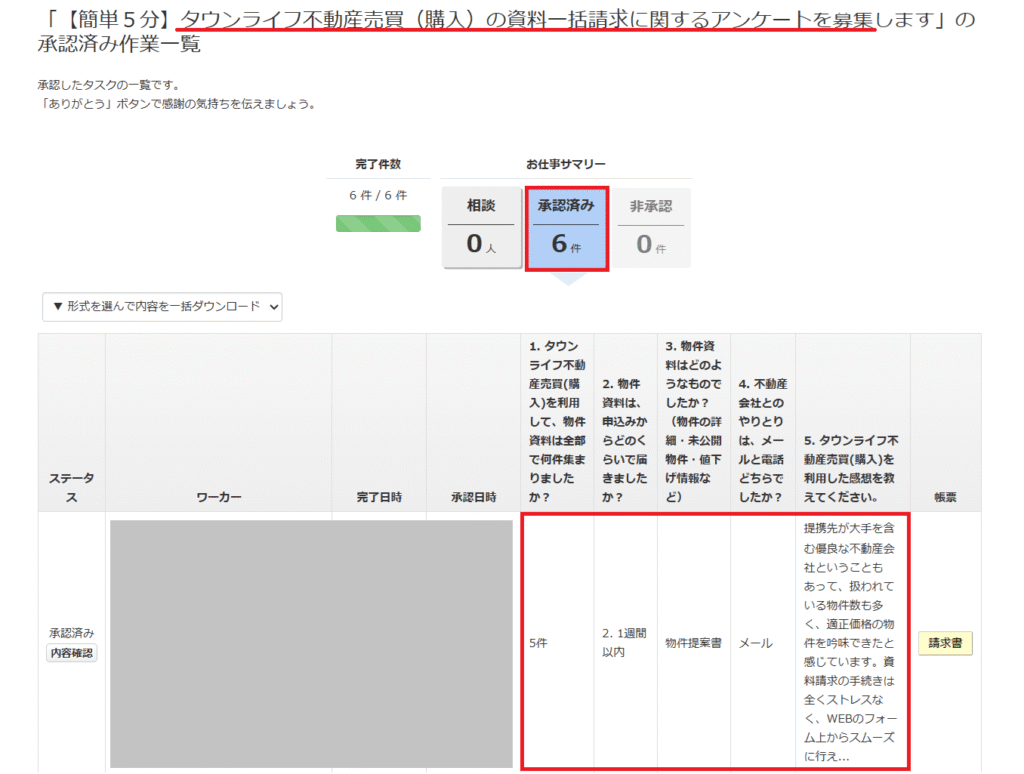1024x774 pixels.
Task: Click the question 1 column header about 物件資料 件数
Action: coord(557,421)
